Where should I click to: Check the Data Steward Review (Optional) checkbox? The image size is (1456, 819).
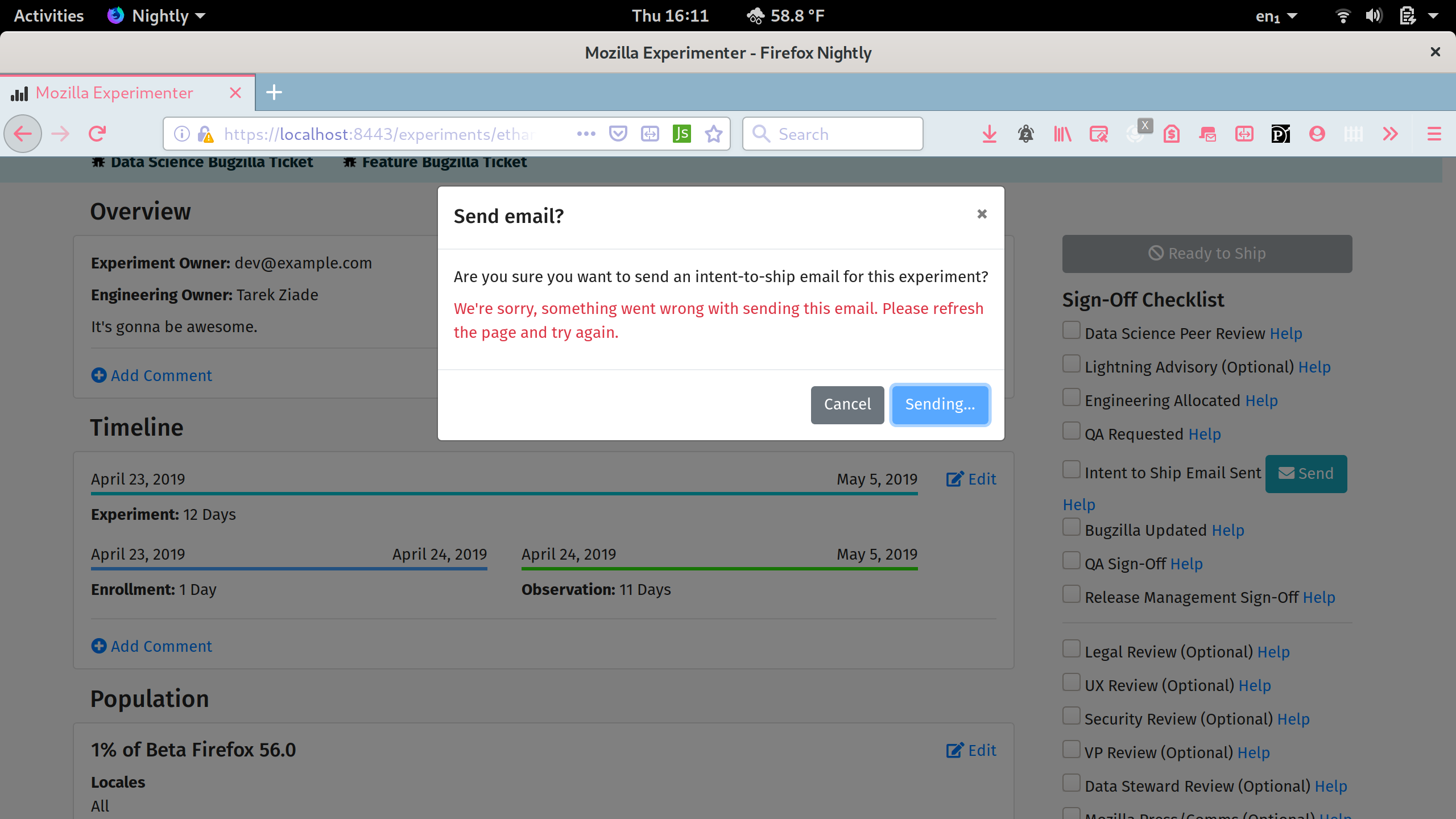click(1072, 783)
